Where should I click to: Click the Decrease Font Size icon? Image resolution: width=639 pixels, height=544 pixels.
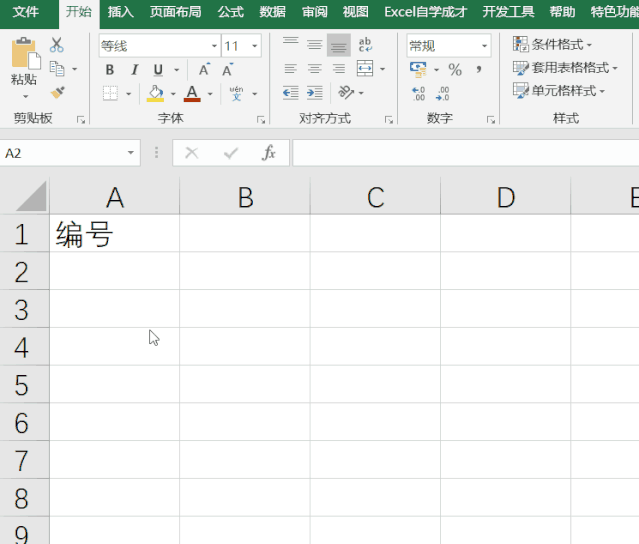click(x=227, y=70)
